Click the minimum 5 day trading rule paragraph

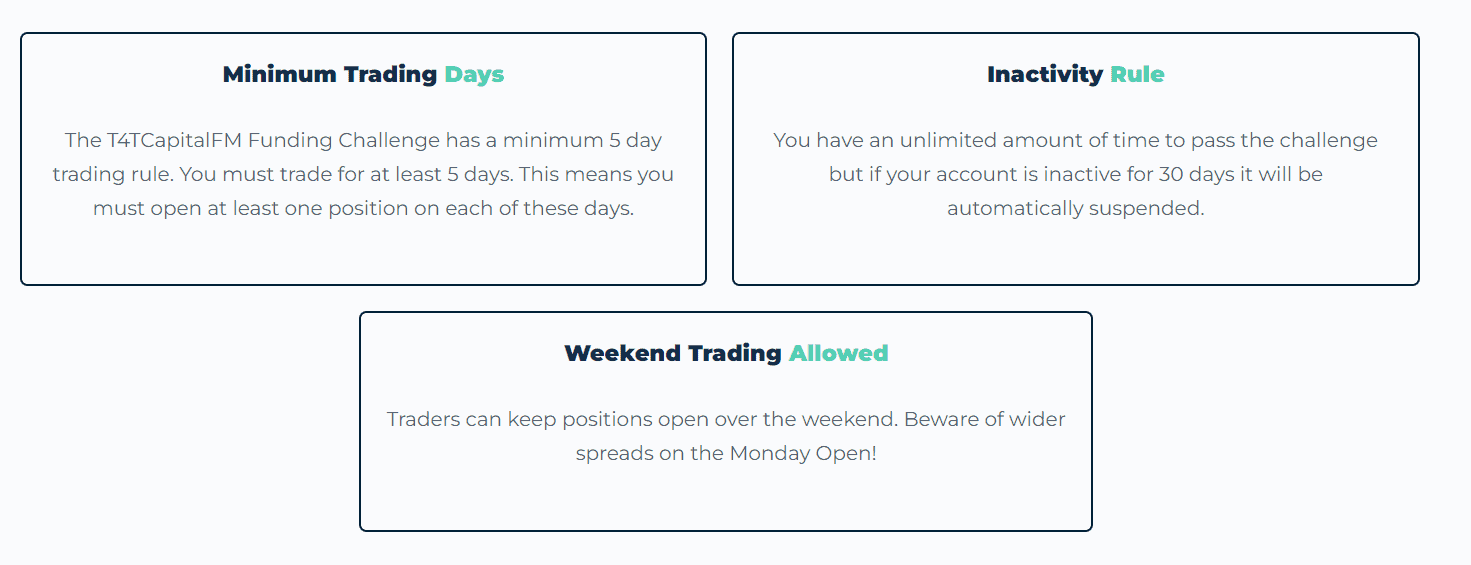pos(363,174)
